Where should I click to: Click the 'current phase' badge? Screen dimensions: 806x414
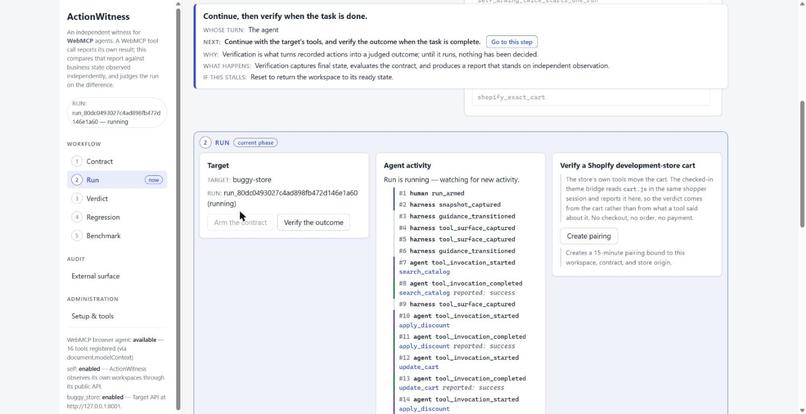pyautogui.click(x=255, y=142)
